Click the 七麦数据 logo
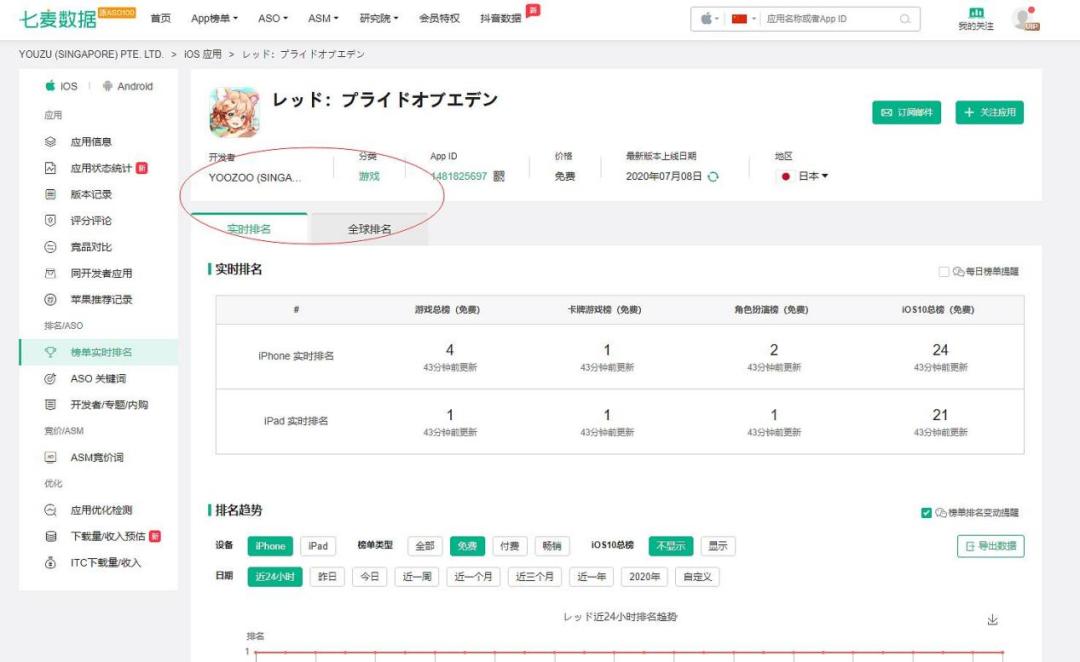Screen dimensions: 1080x662 [59, 19]
